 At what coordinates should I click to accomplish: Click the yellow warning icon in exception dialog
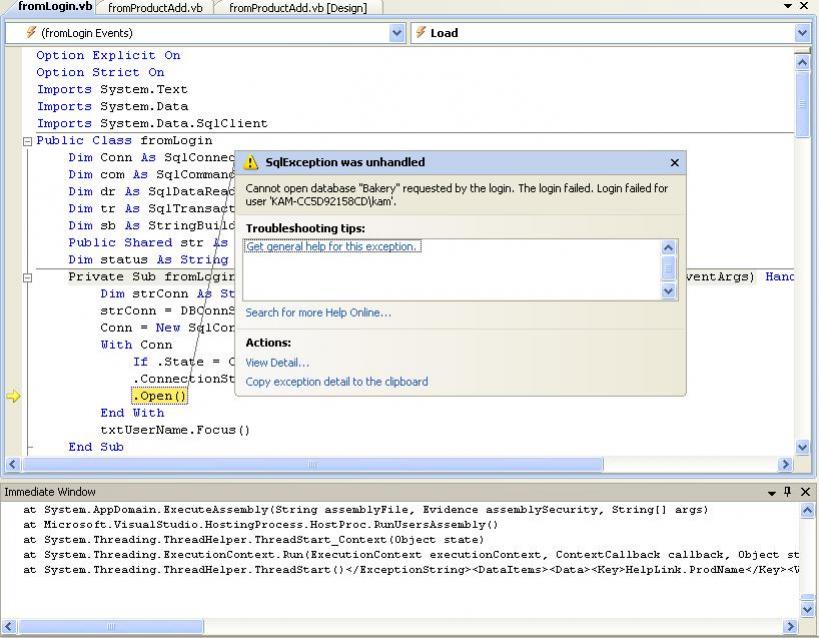coord(251,163)
